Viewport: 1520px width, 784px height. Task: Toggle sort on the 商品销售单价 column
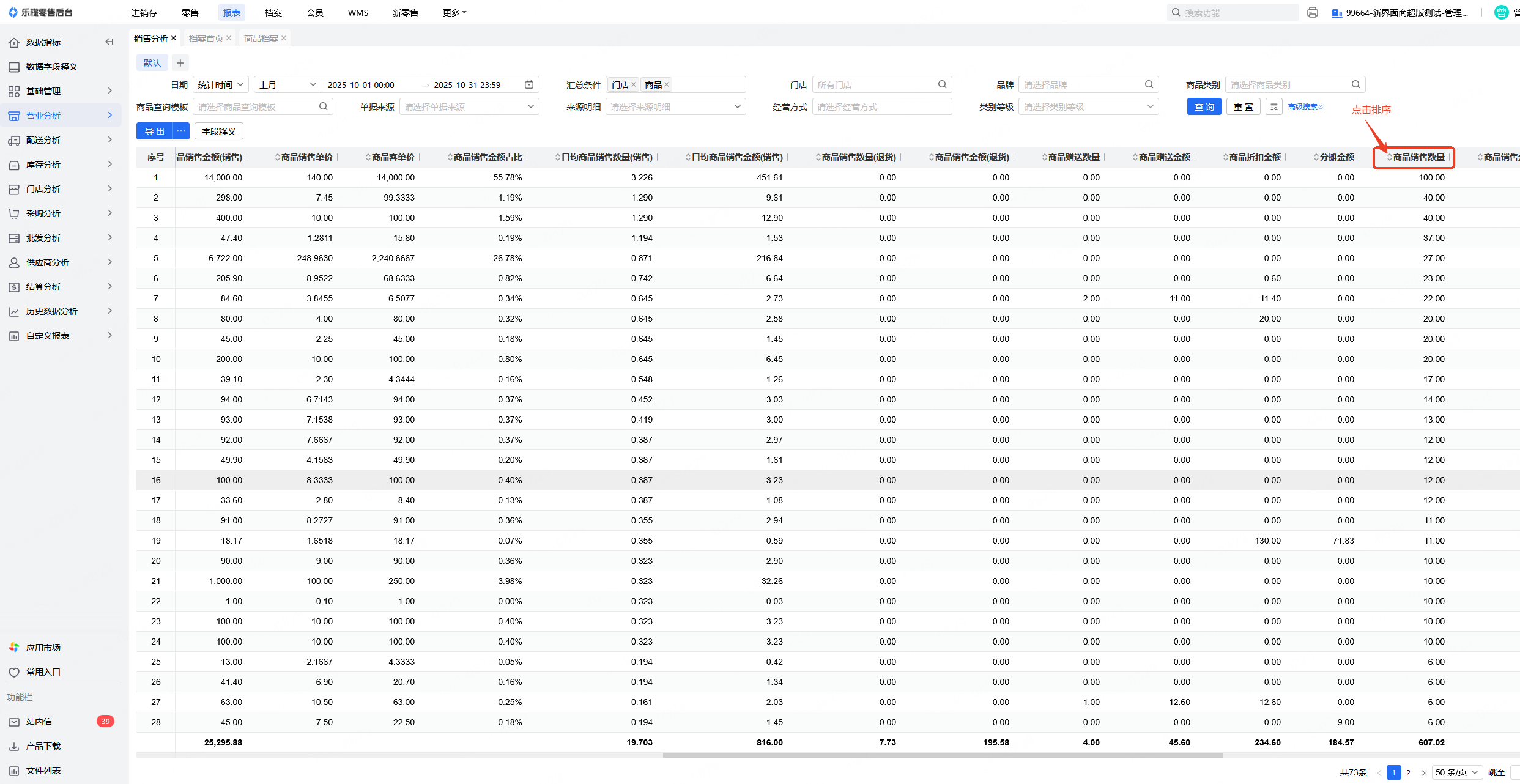pos(306,157)
